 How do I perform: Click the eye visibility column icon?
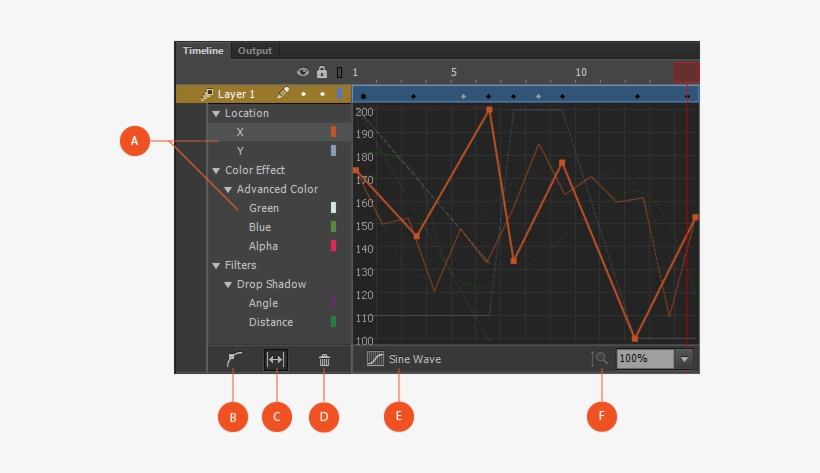click(303, 72)
